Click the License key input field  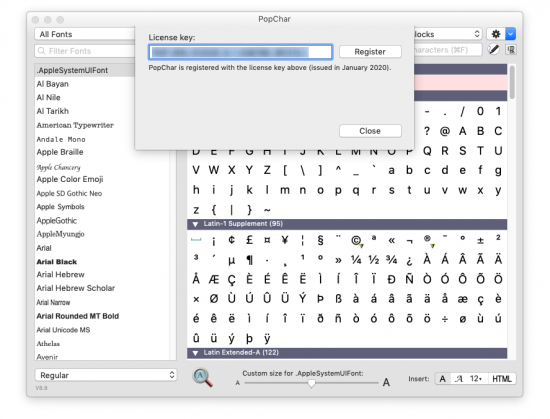(x=241, y=52)
